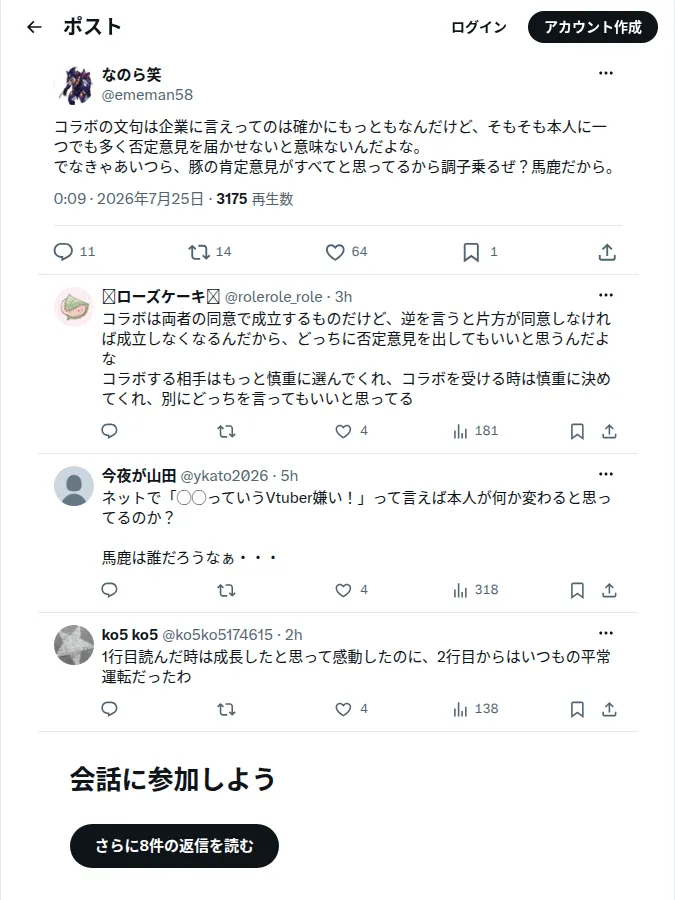675x900 pixels.
Task: Reply to the ko5 ko5 comment
Action: [110, 709]
